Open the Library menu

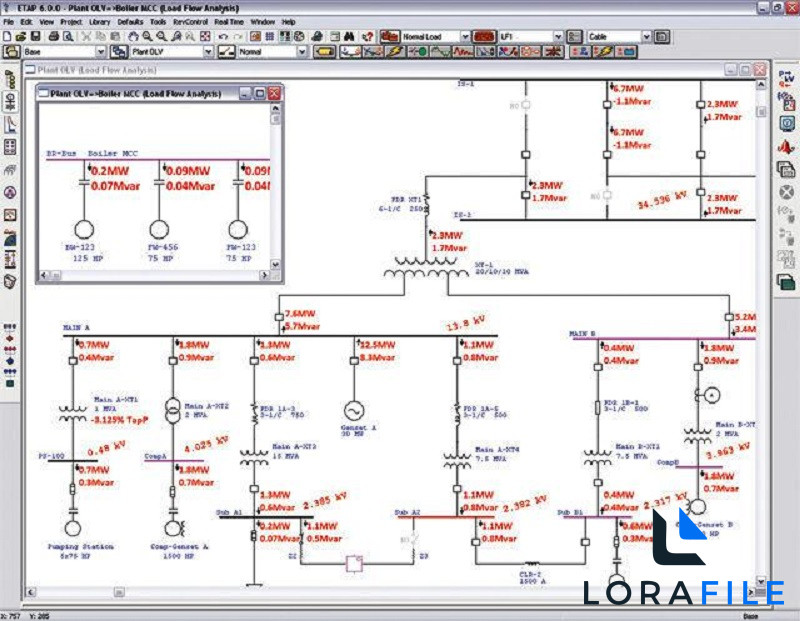point(99,22)
